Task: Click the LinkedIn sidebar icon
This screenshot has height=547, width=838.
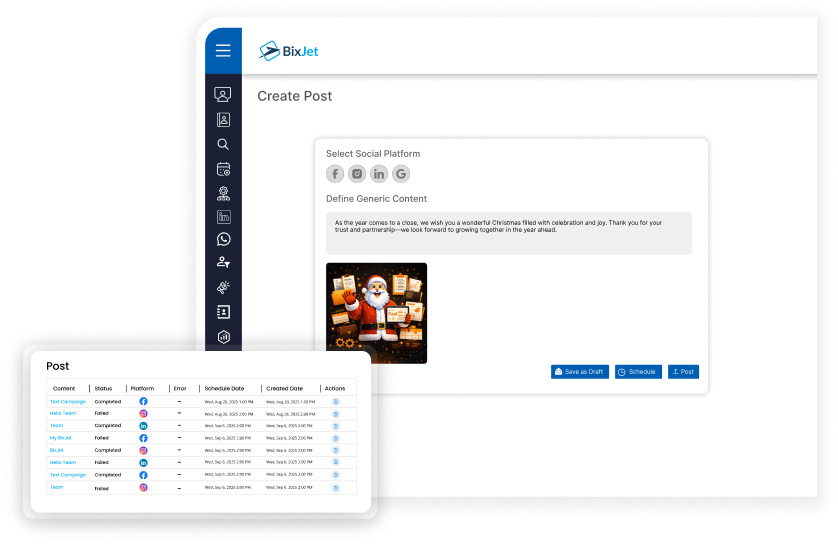Action: tap(223, 216)
